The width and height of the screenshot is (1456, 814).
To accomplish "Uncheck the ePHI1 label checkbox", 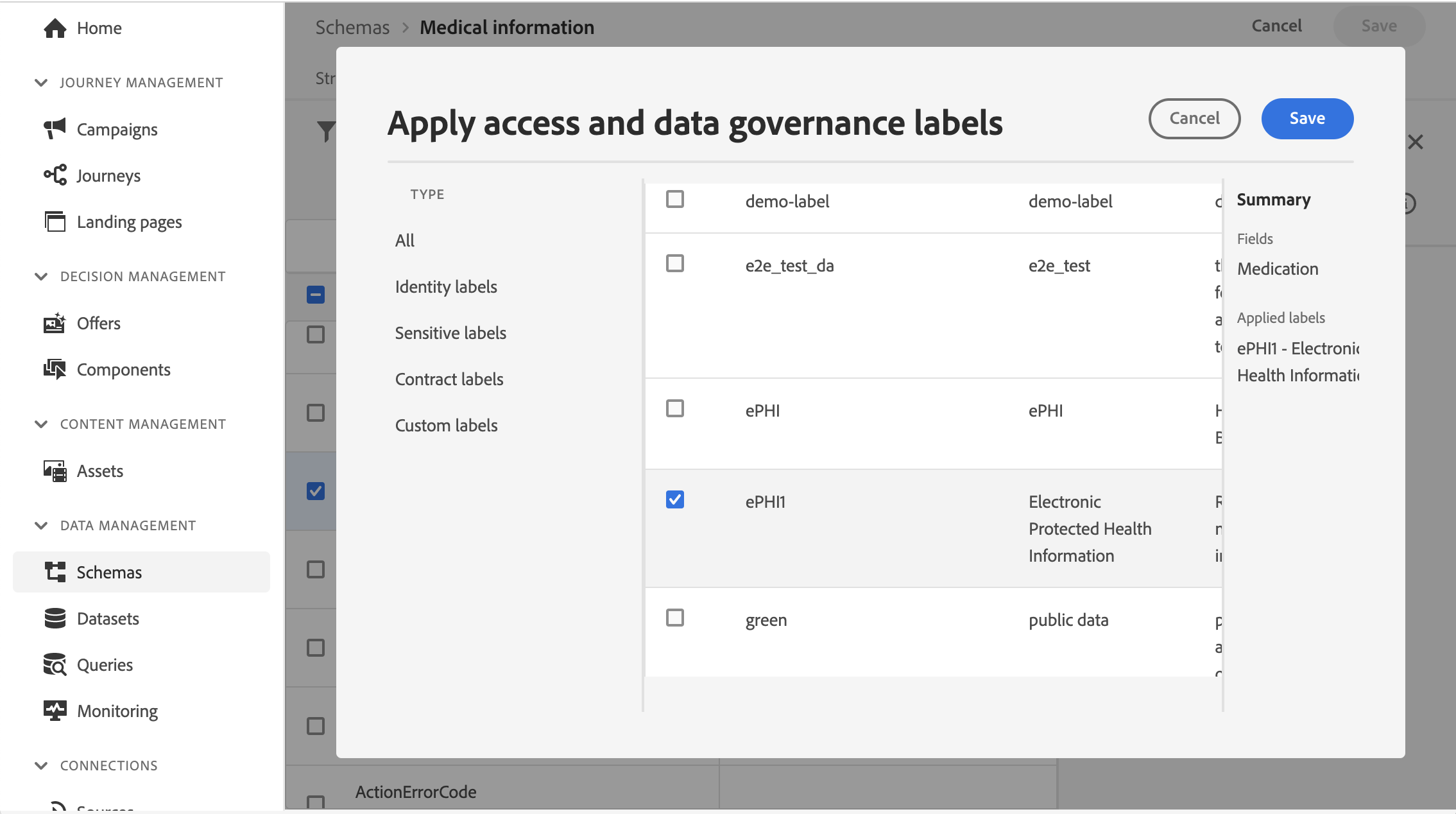I will 675,499.
